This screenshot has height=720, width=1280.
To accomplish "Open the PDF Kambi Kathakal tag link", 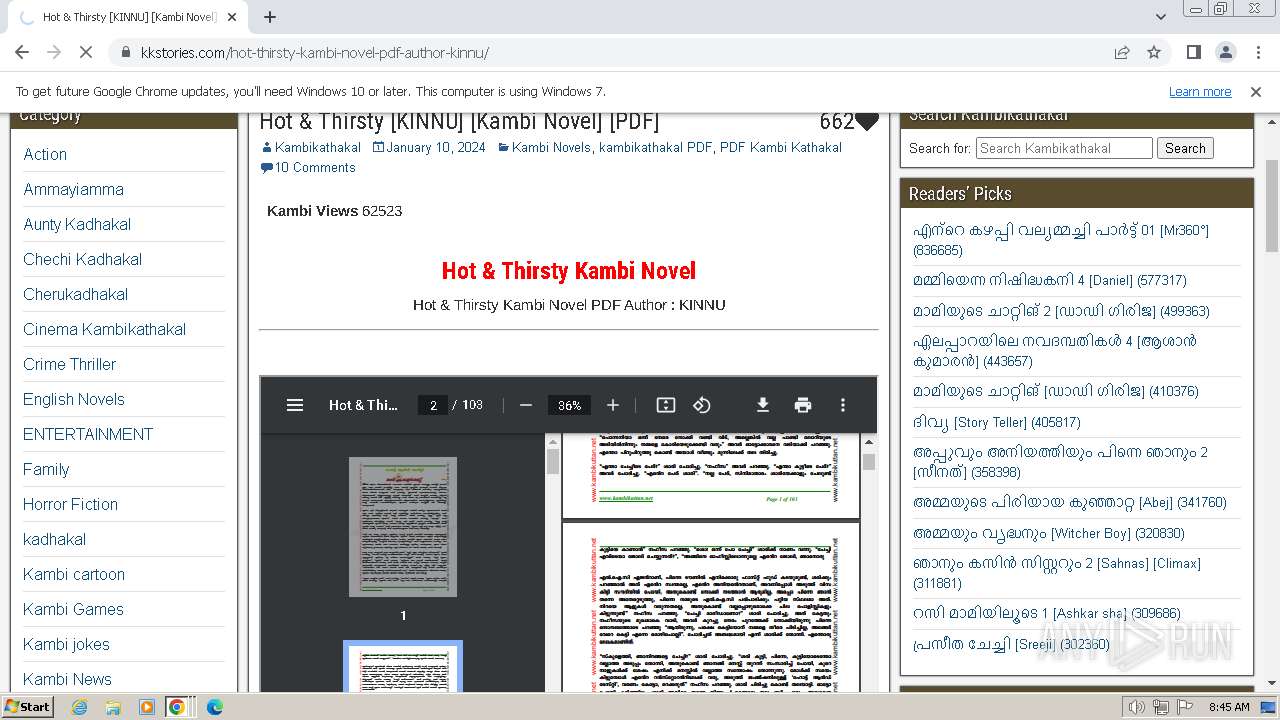I will [781, 147].
